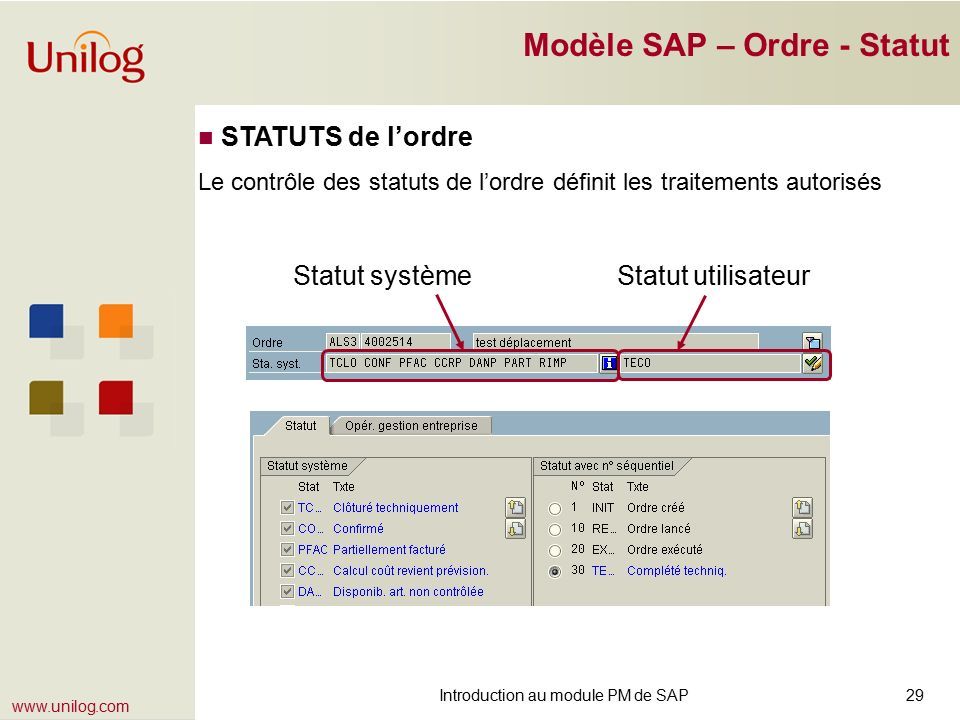
Task: Click the icon at right of order description
Action: coord(812,342)
